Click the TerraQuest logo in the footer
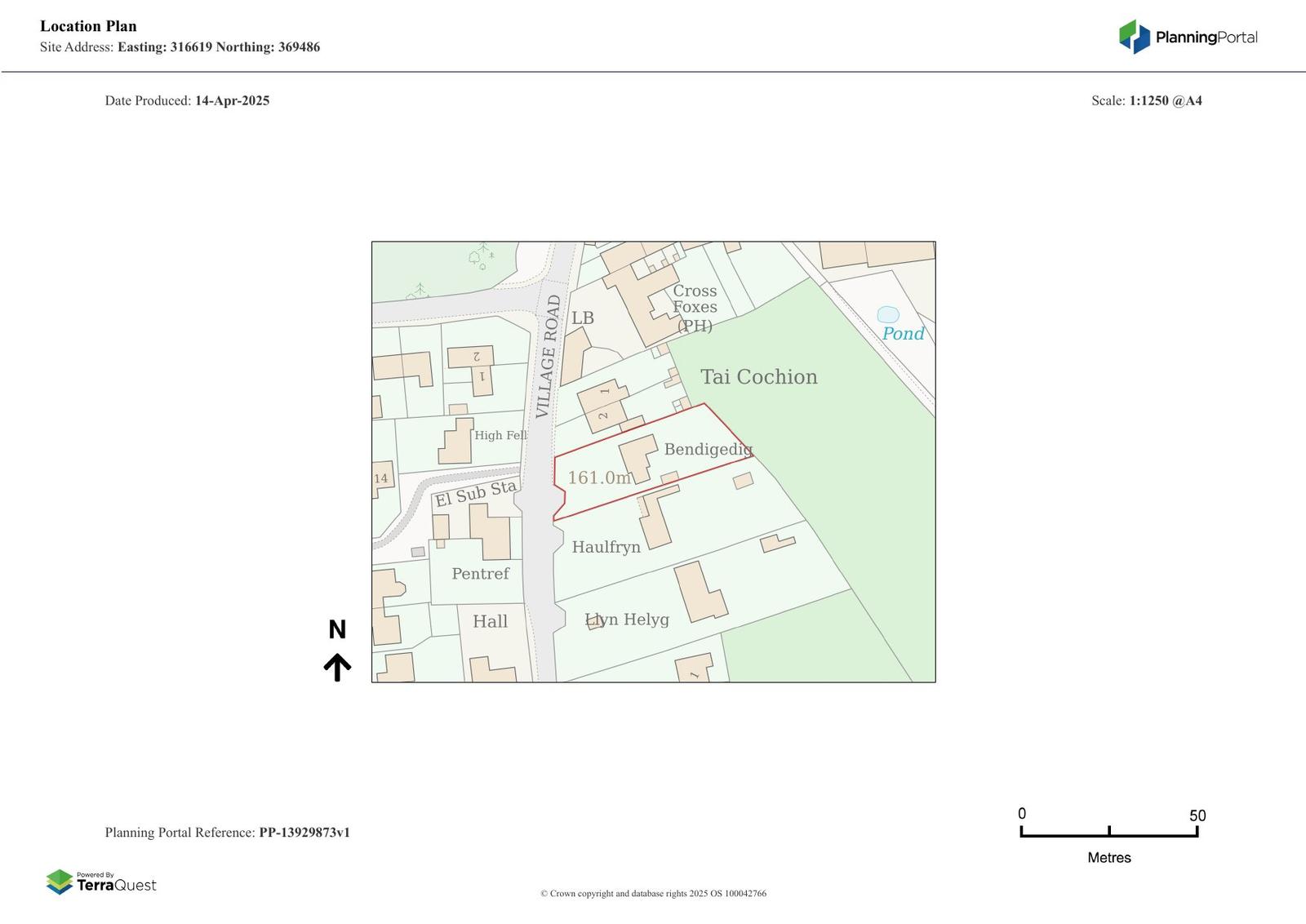The image size is (1306, 924). pos(100,882)
